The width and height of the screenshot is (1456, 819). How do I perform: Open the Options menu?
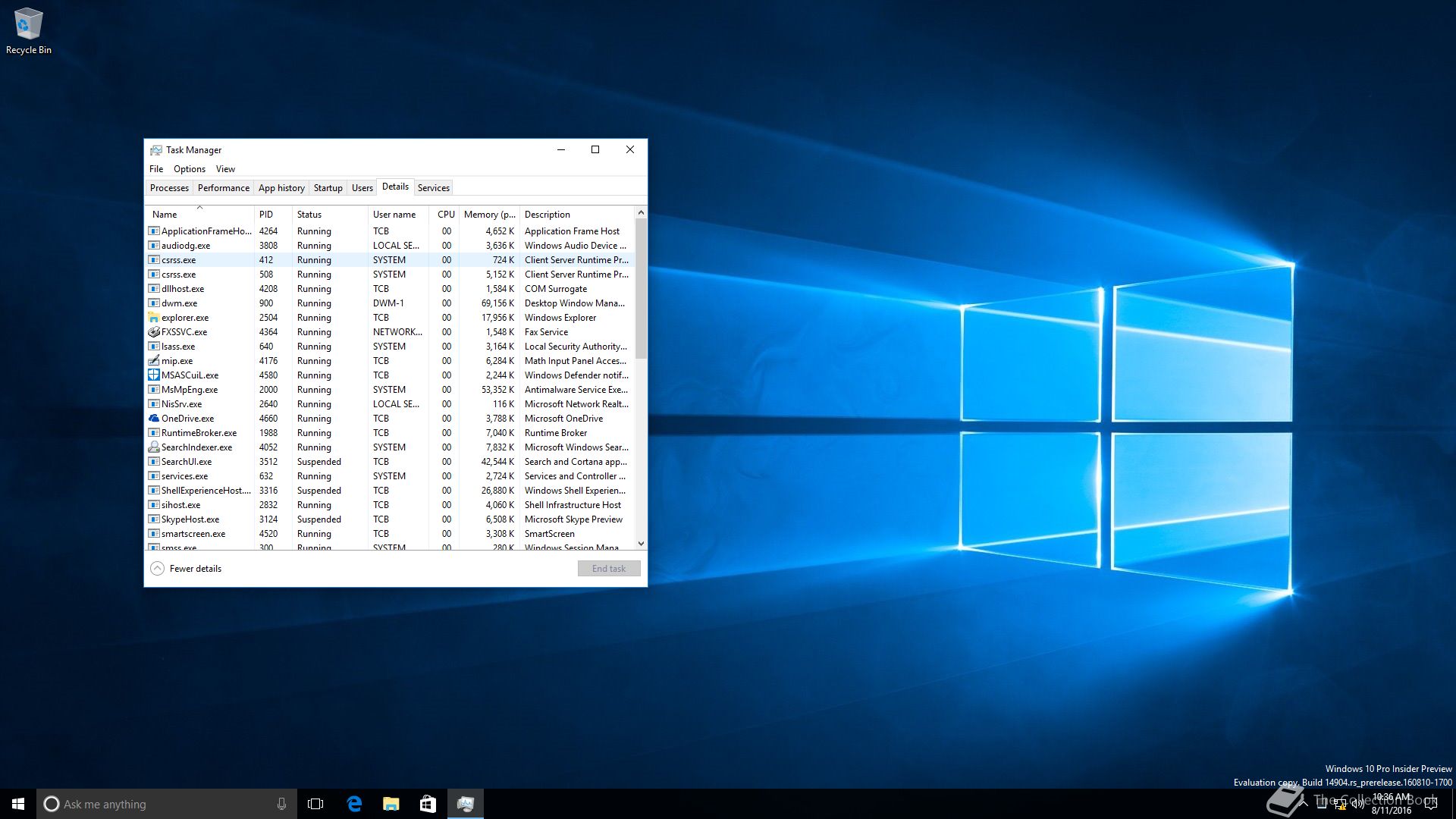coord(190,169)
